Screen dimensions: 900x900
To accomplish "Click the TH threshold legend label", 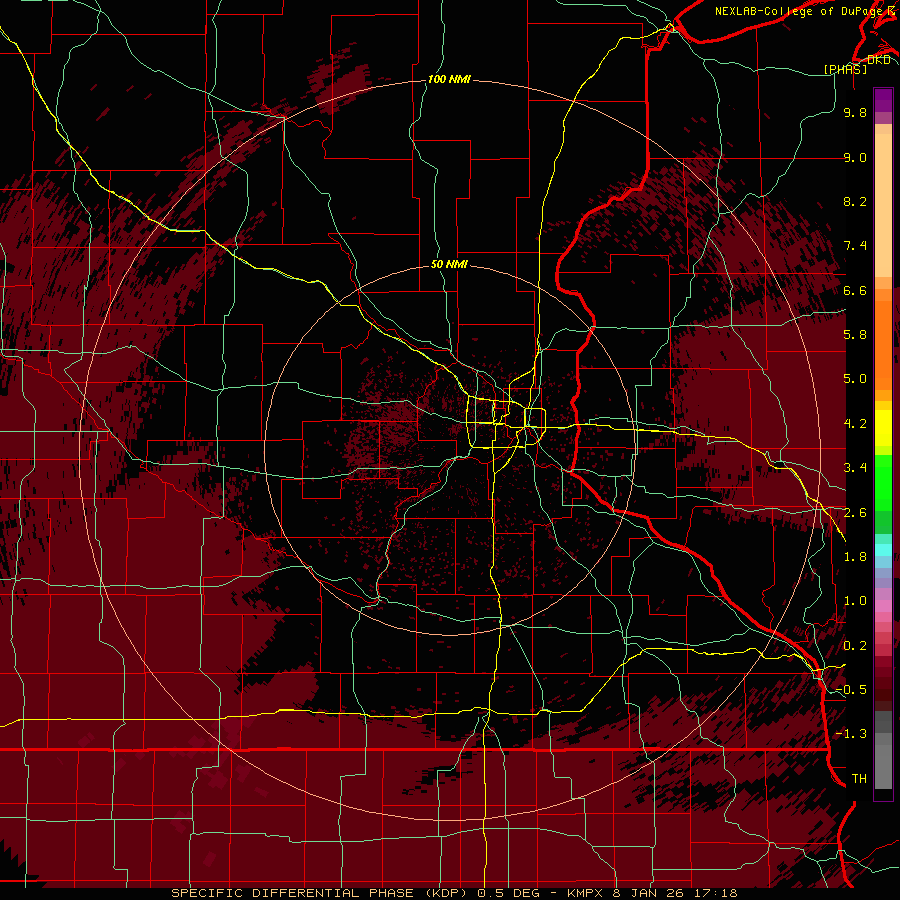I will point(859,779).
